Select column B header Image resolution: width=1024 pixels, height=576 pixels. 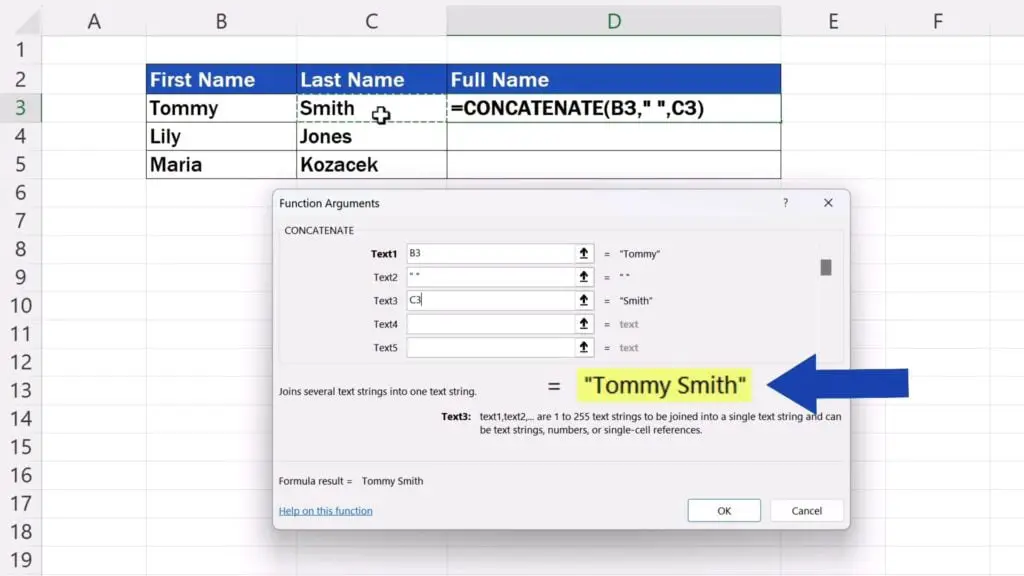(221, 21)
